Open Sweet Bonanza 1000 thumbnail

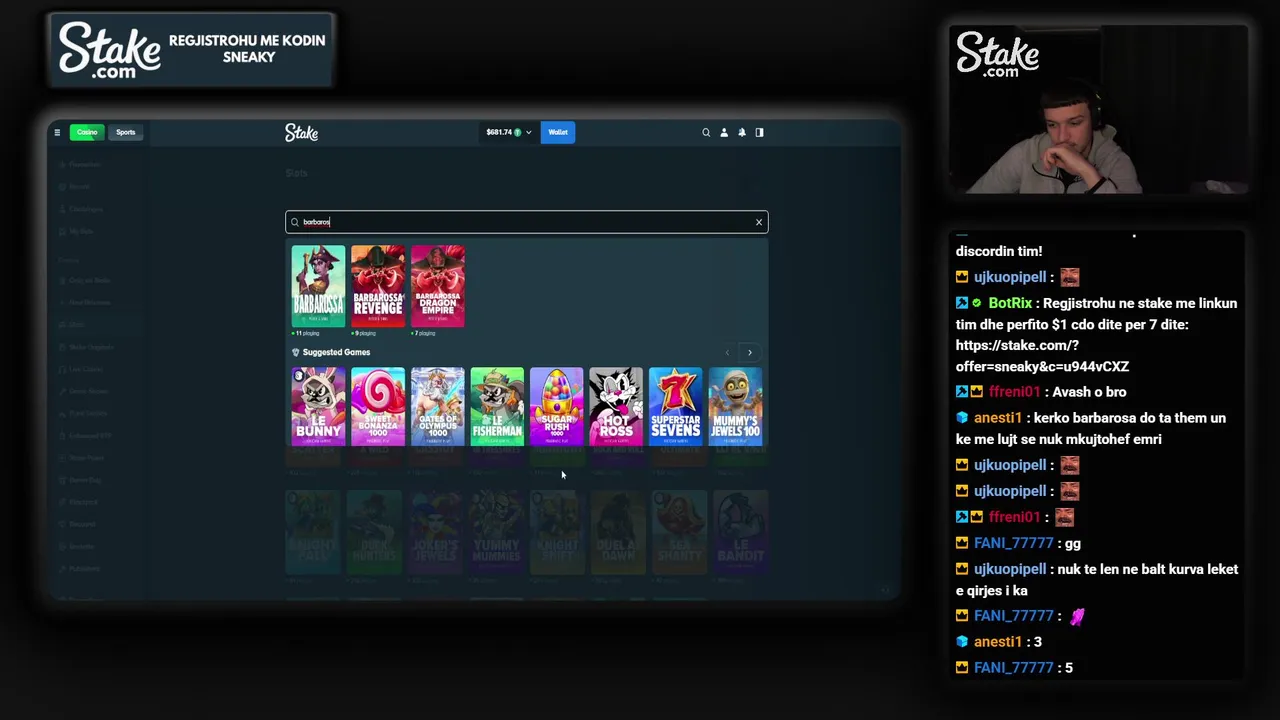[378, 406]
